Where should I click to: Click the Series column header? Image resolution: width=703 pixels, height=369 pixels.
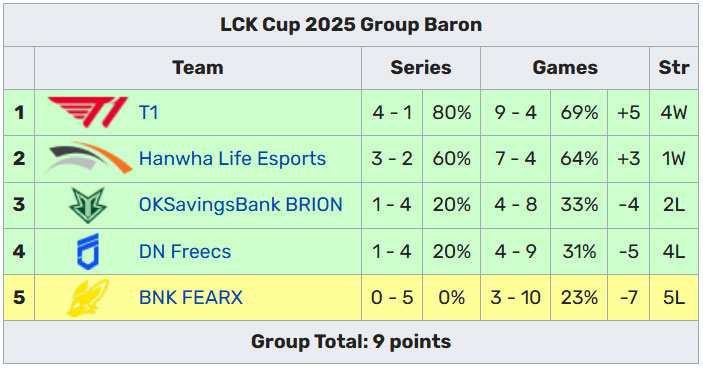pyautogui.click(x=421, y=68)
